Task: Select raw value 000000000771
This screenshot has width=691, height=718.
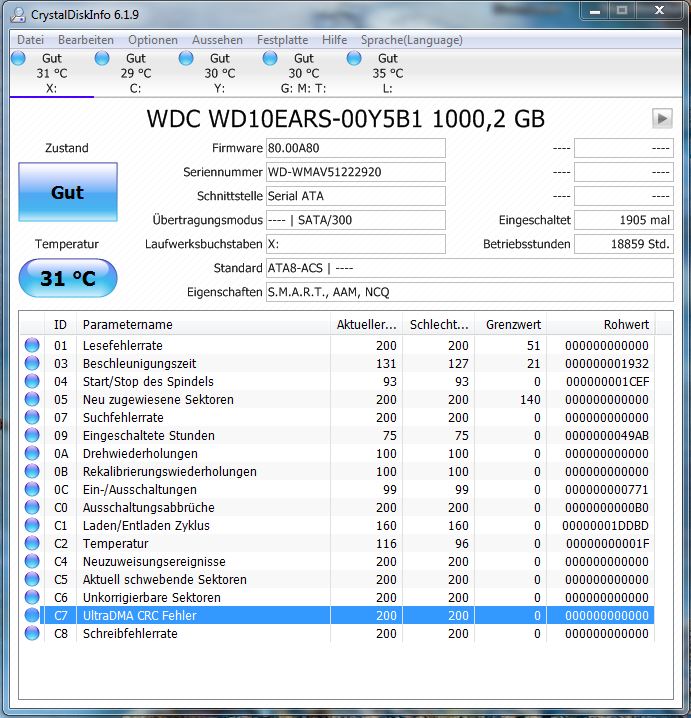Action: pyautogui.click(x=607, y=490)
